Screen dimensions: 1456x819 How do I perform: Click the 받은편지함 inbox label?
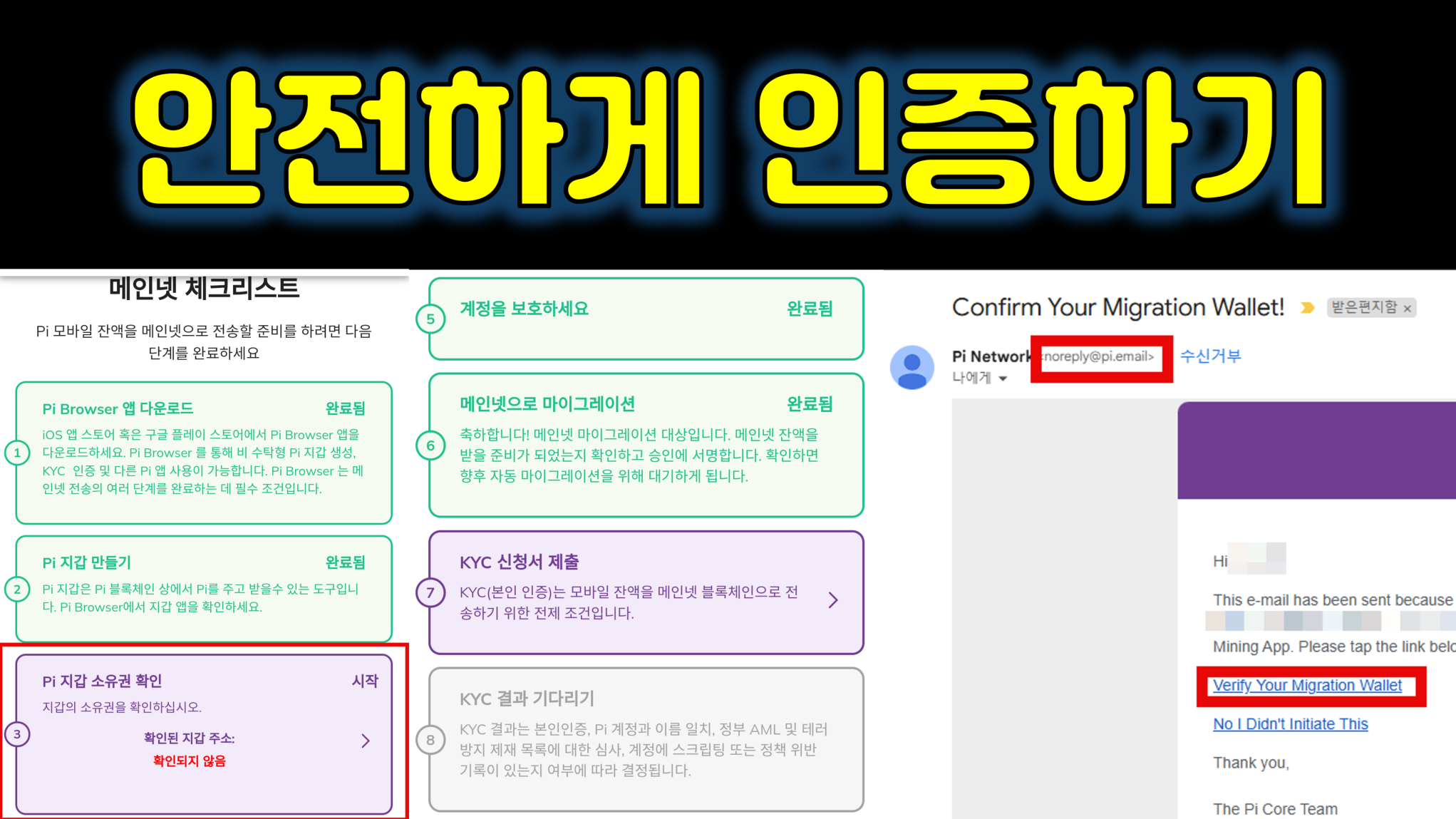click(x=1364, y=307)
